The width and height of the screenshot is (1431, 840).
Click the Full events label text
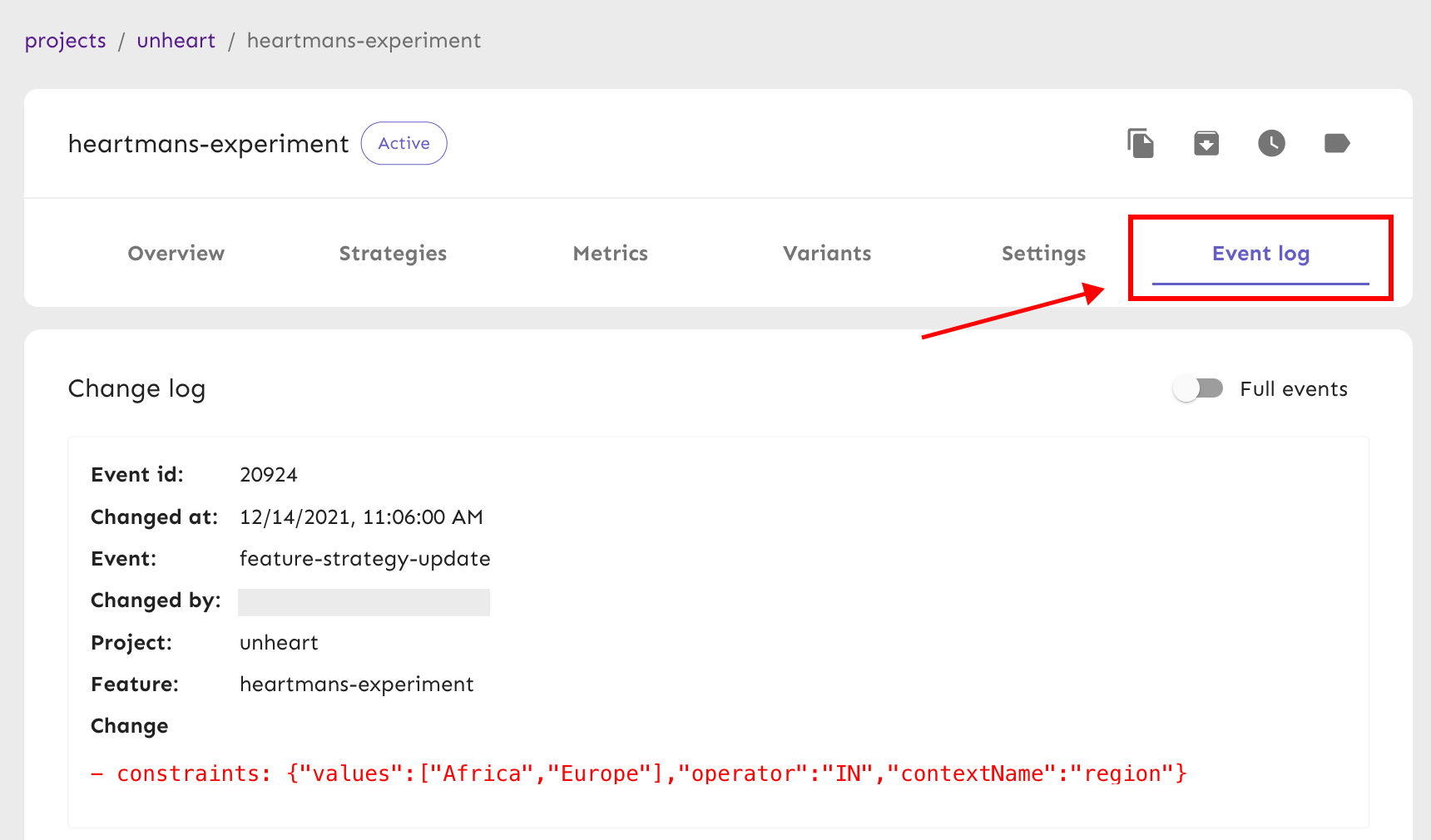pos(1293,389)
